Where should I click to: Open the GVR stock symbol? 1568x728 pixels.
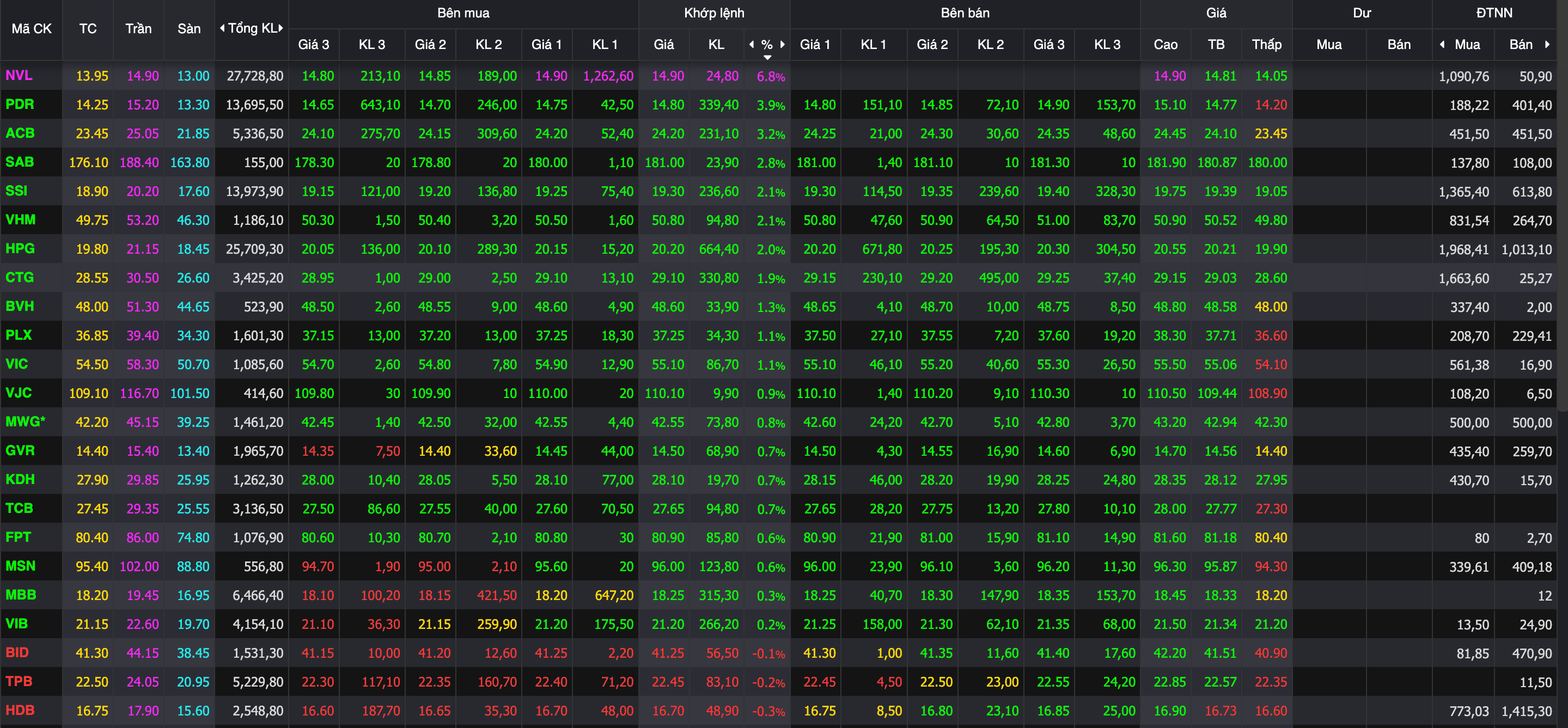pyautogui.click(x=20, y=450)
